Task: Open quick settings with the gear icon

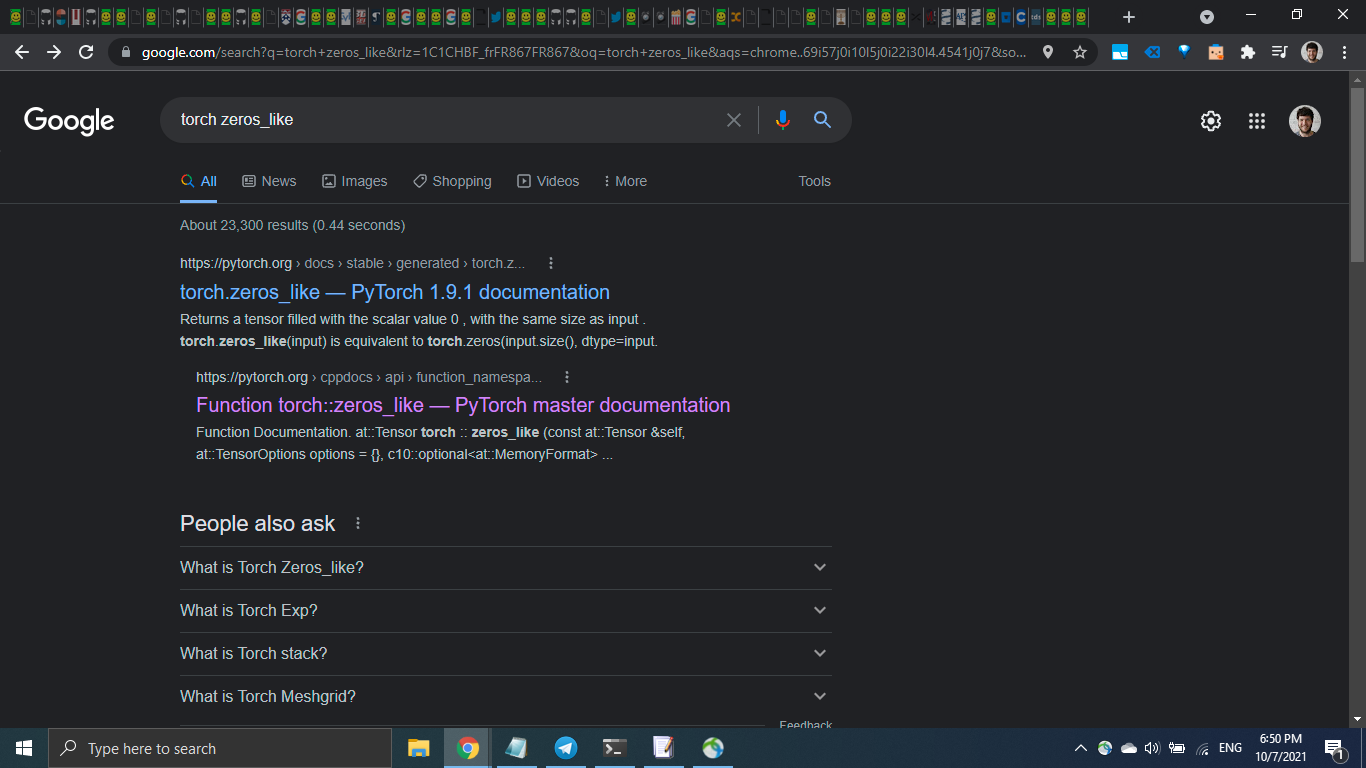Action: coord(1210,120)
